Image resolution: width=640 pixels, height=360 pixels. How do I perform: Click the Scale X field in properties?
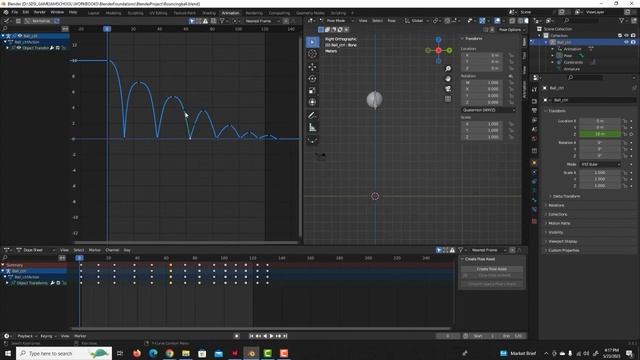click(600, 173)
